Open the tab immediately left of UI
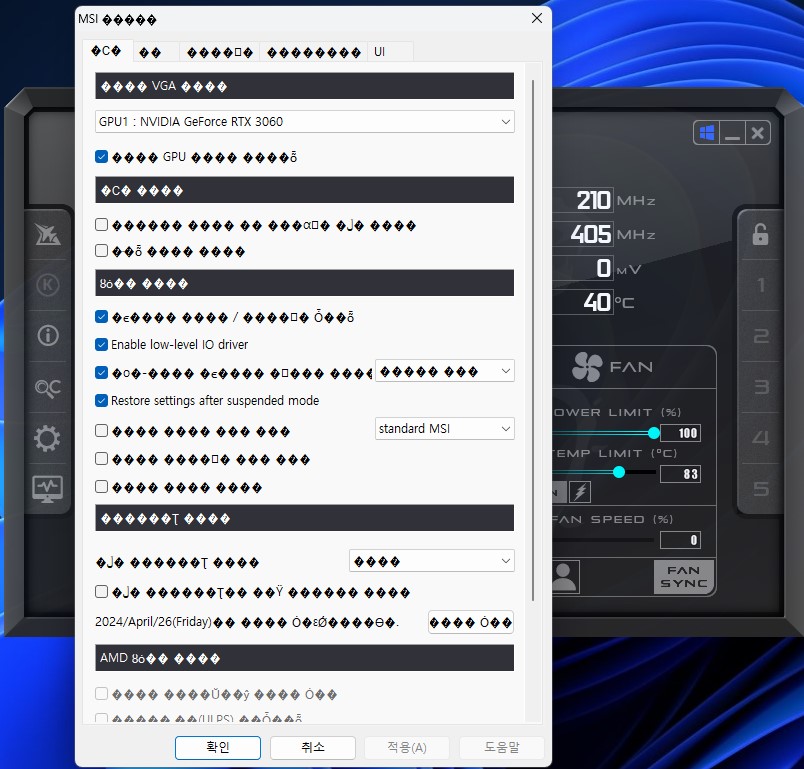 click(313, 52)
